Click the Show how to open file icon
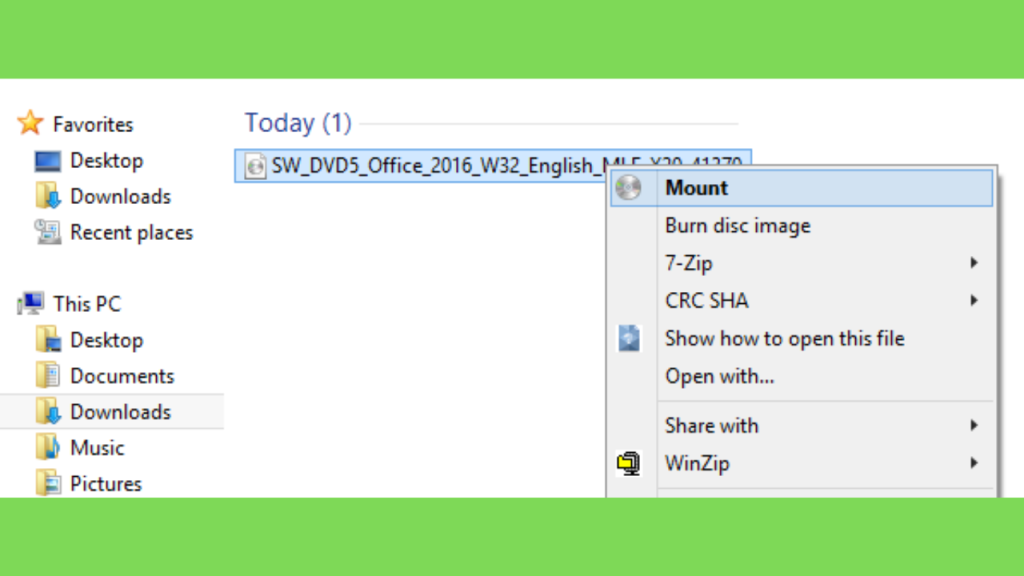The height and width of the screenshot is (576, 1024). click(628, 338)
